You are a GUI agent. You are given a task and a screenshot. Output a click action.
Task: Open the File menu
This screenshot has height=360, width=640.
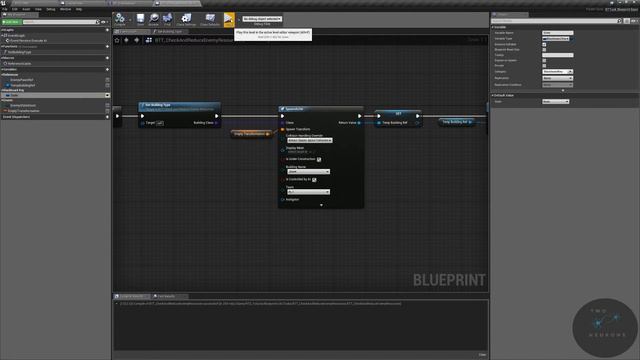click(x=5, y=9)
